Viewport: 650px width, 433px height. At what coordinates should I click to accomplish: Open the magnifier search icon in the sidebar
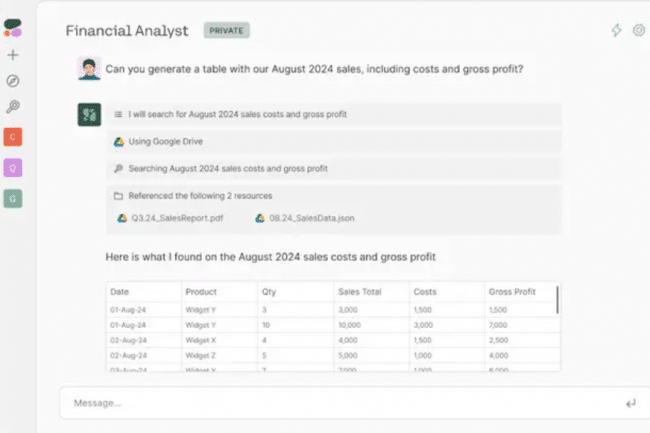[x=13, y=106]
